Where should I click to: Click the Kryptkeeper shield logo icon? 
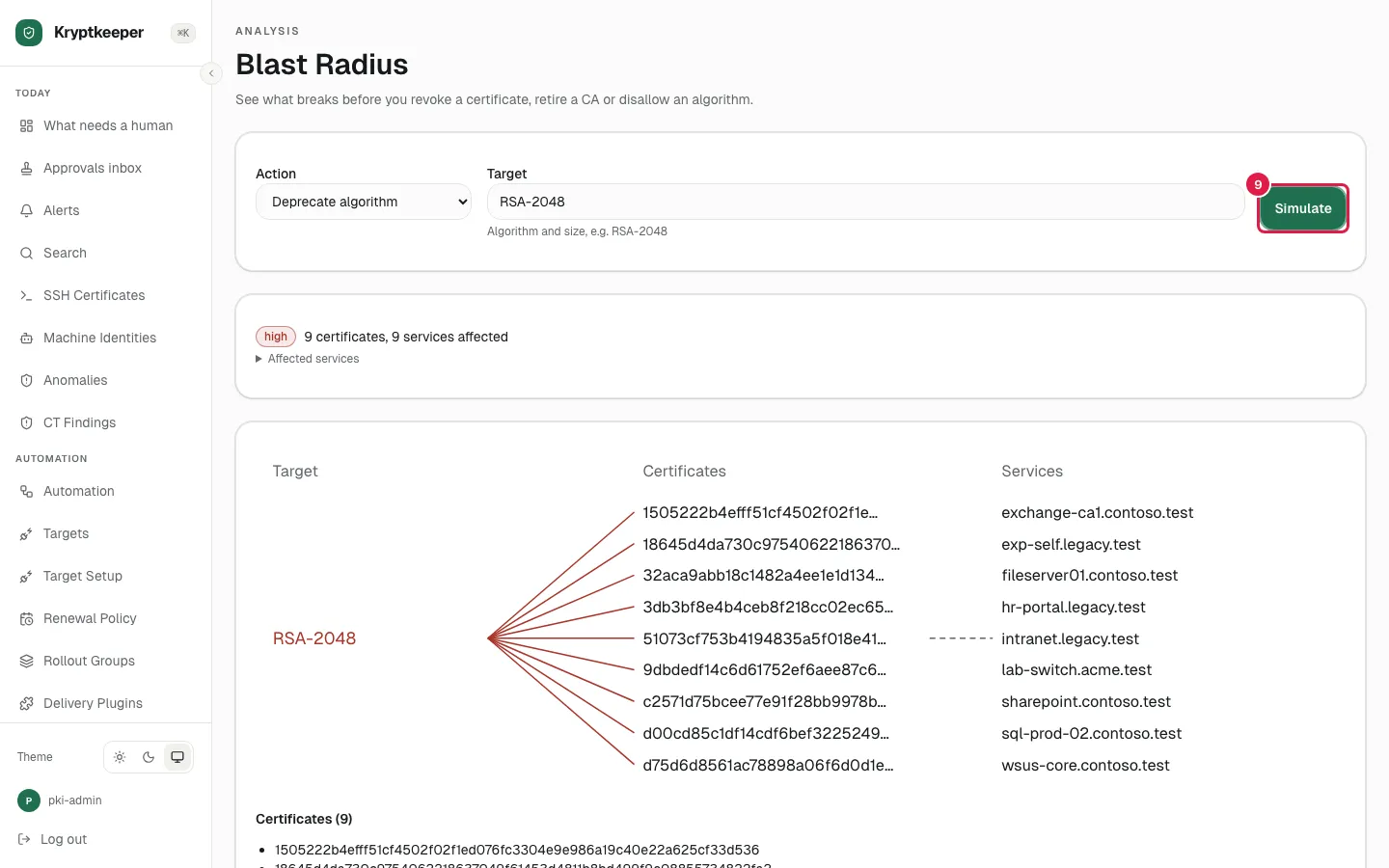(x=29, y=33)
